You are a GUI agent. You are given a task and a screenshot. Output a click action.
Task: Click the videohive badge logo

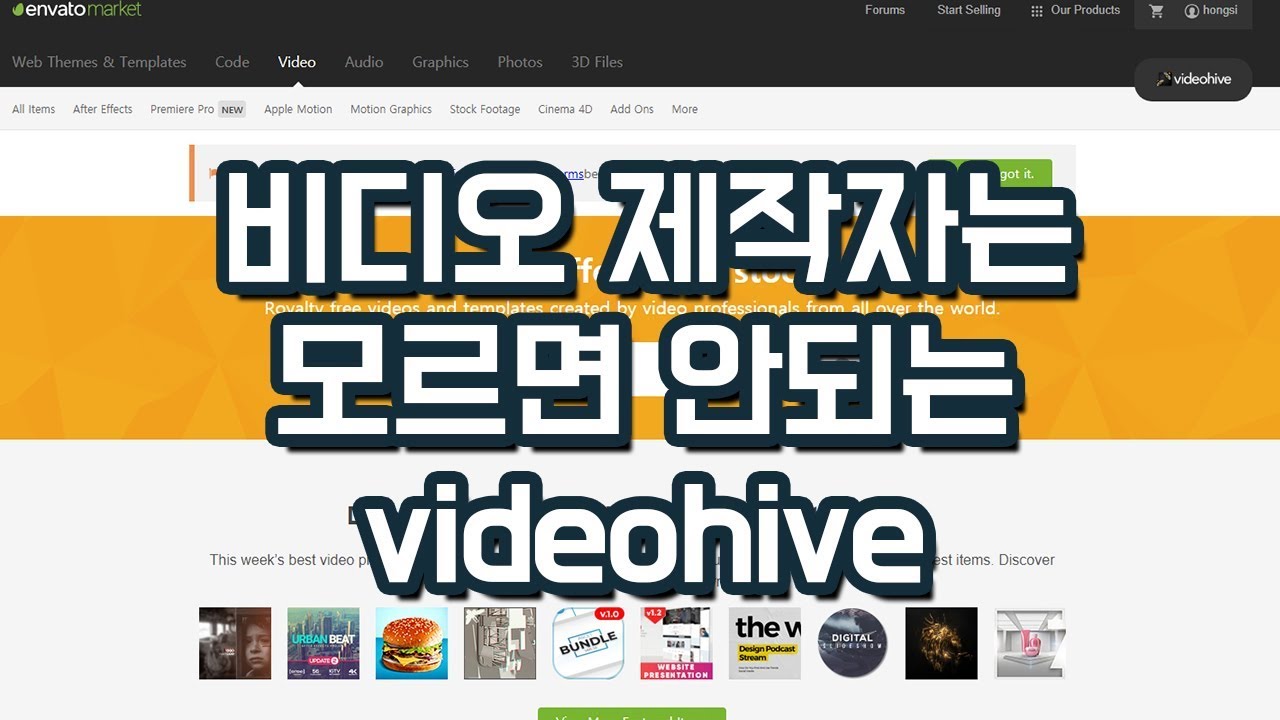coord(1193,79)
